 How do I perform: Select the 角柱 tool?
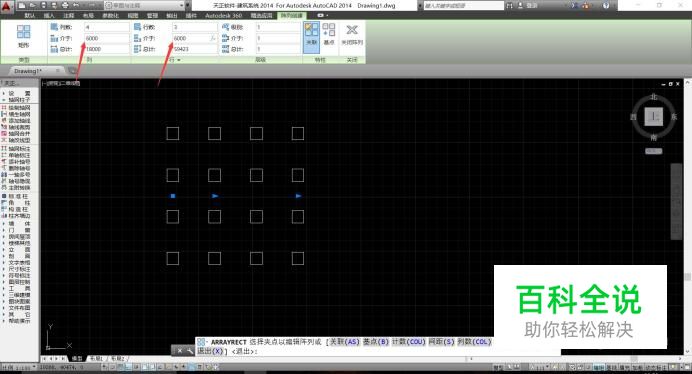pyautogui.click(x=16, y=203)
